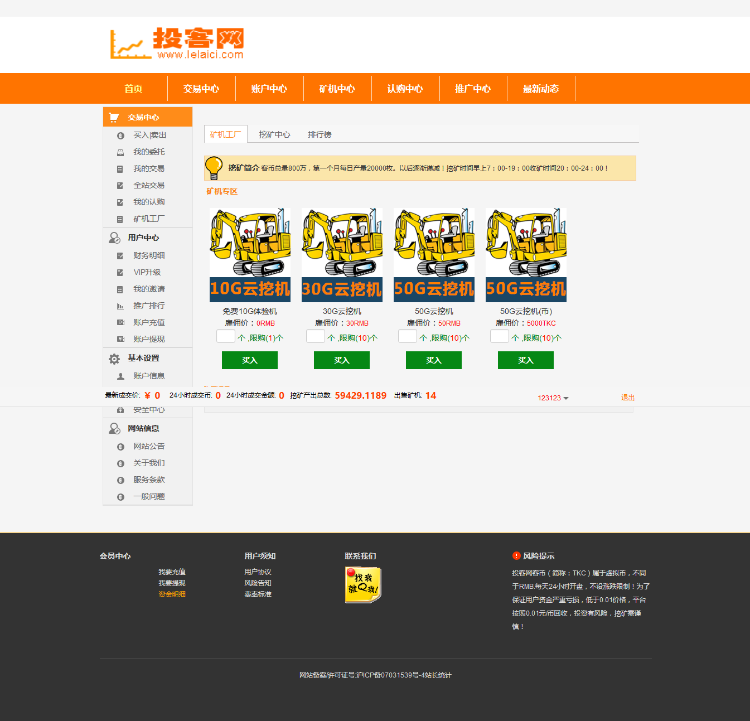The width and height of the screenshot is (750, 721).
Task: Open 推广中心 in the top navigation bar
Action: [473, 89]
